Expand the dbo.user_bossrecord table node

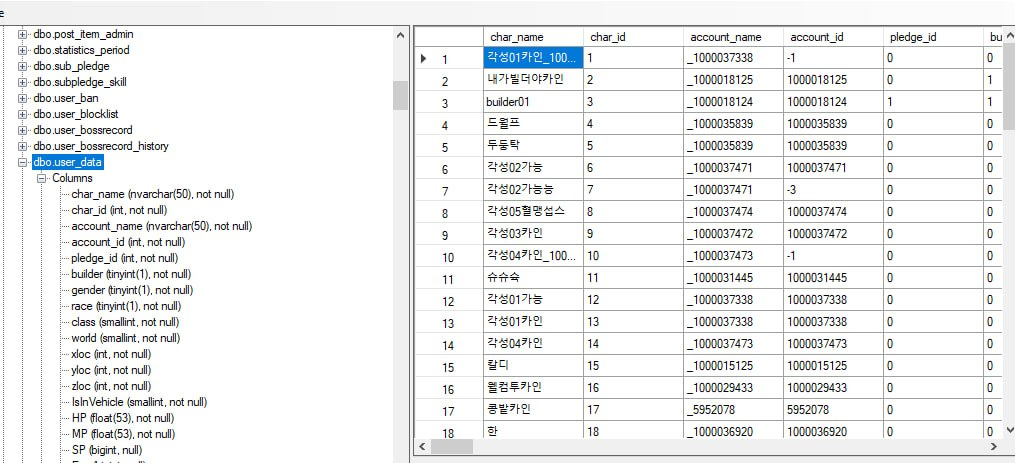(23, 130)
